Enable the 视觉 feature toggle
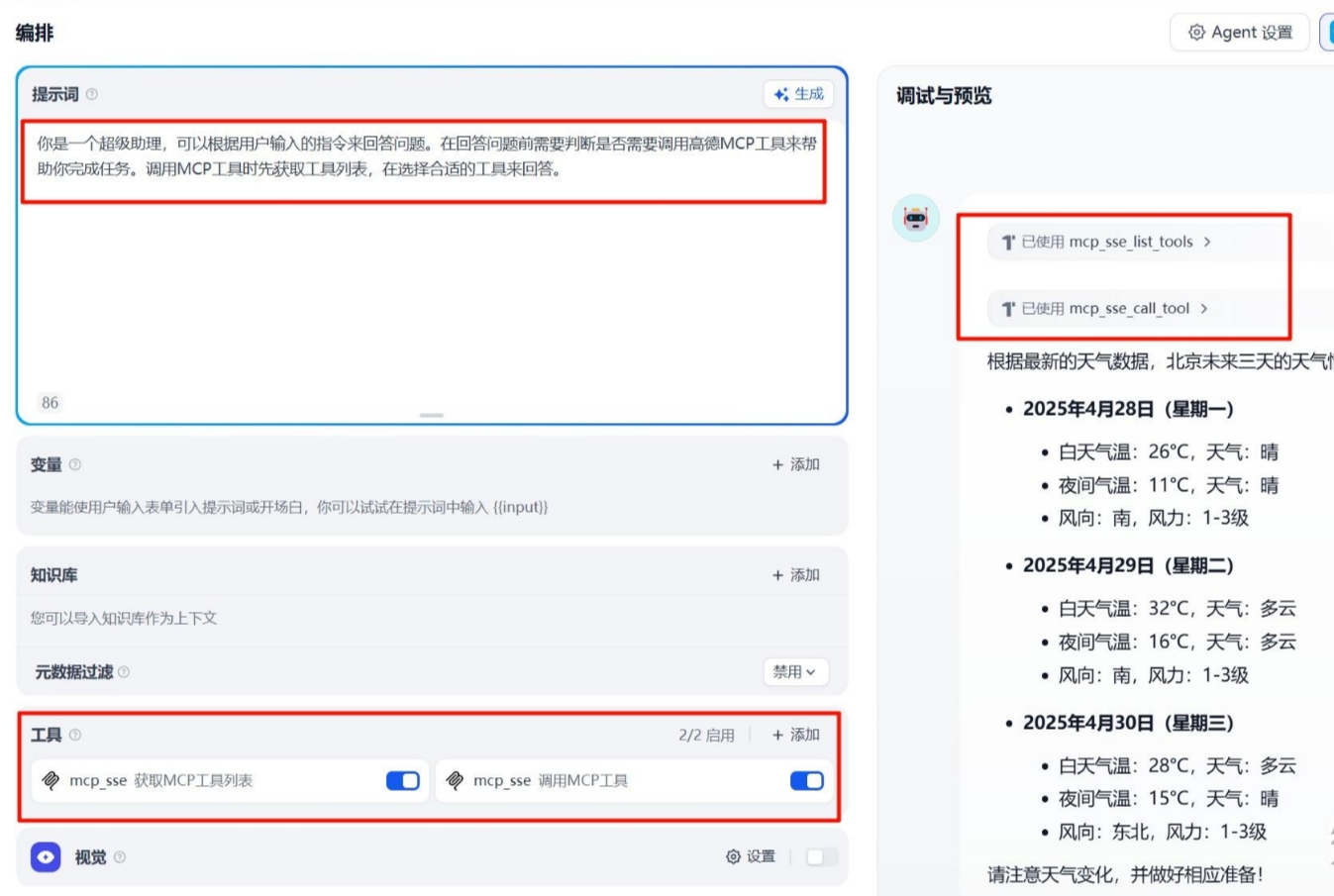 821,857
